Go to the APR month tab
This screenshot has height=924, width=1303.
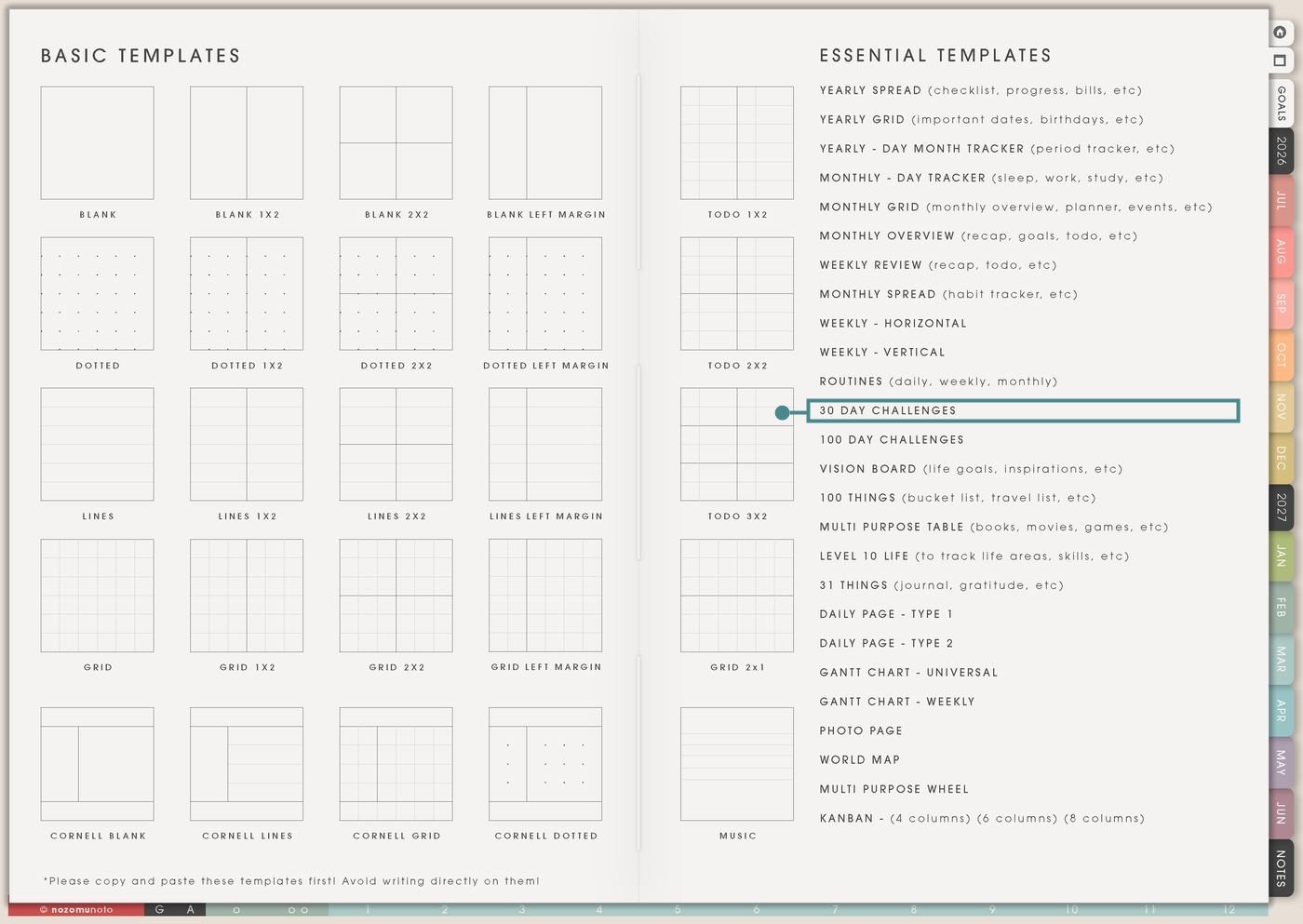[1281, 711]
